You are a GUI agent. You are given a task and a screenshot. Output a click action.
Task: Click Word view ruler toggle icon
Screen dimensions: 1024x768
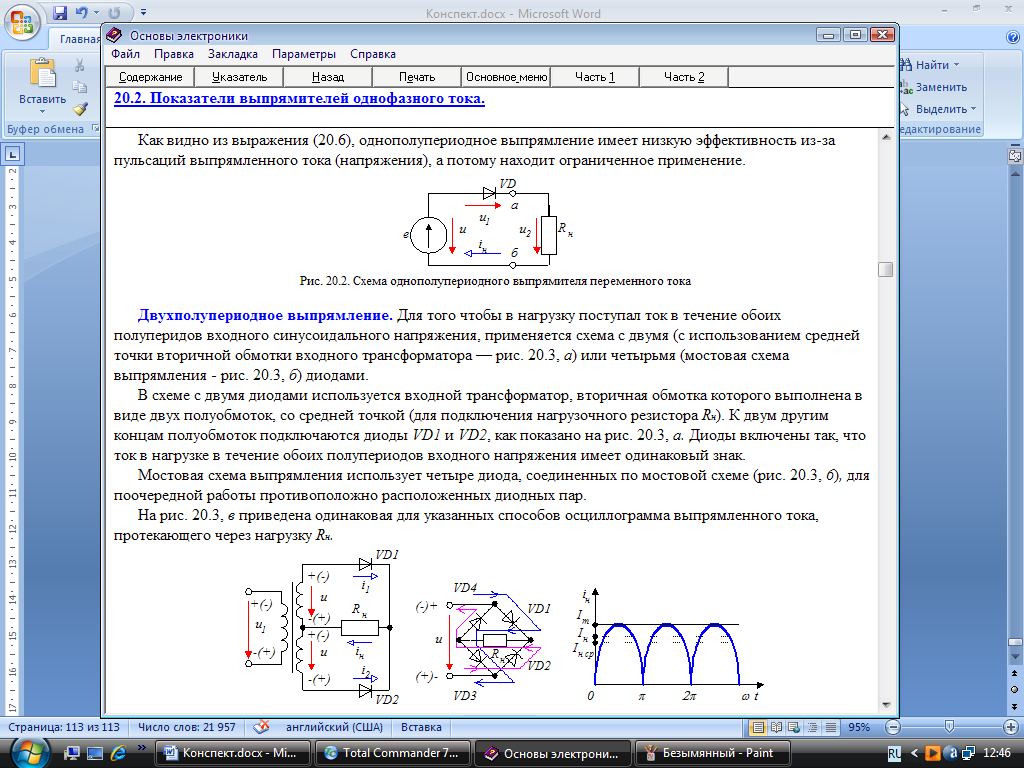pyautogui.click(x=1015, y=155)
